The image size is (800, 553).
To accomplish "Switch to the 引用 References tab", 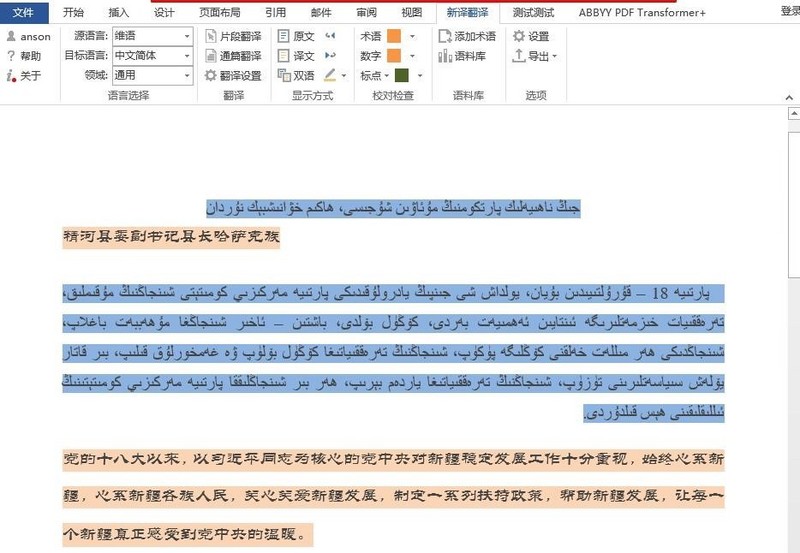I will 276,12.
